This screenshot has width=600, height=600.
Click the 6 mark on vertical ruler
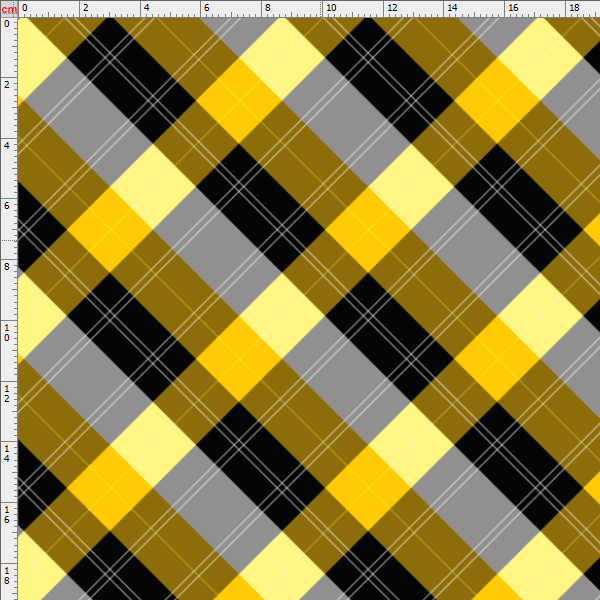7,205
